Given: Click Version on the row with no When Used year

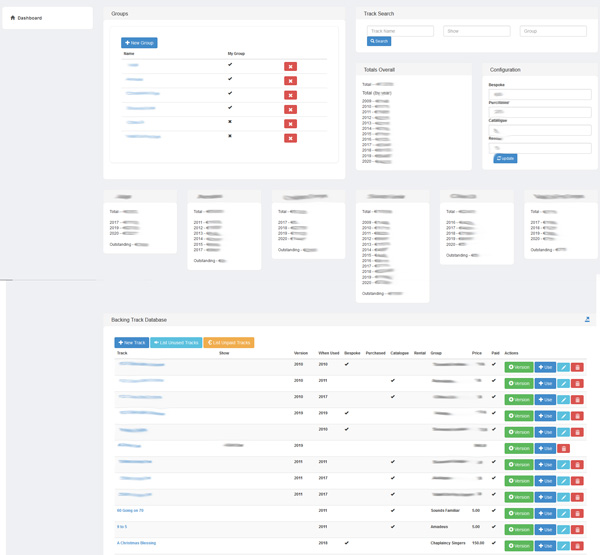Looking at the screenshot, I should [519, 448].
